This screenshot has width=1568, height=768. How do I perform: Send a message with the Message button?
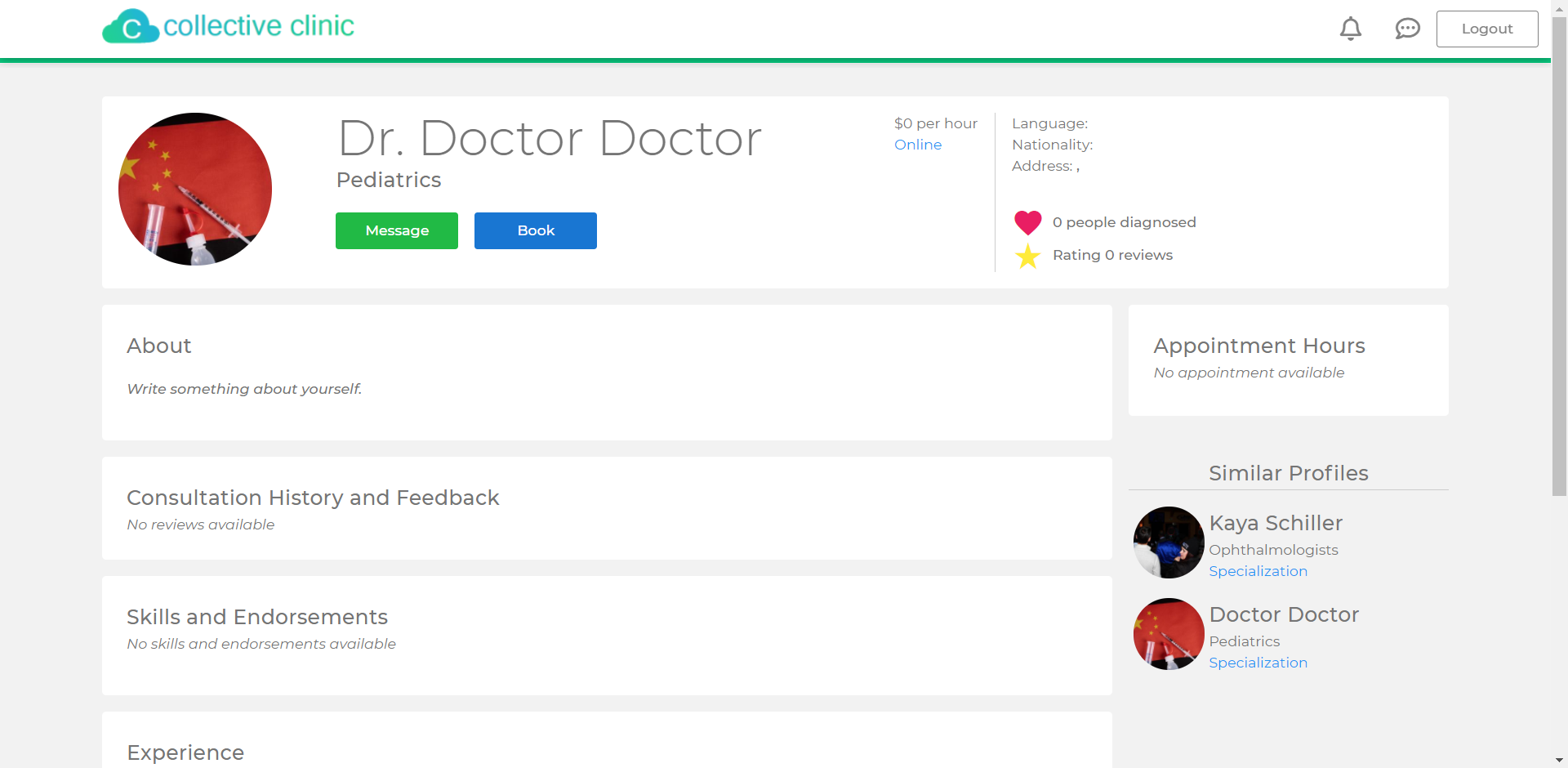coord(397,230)
